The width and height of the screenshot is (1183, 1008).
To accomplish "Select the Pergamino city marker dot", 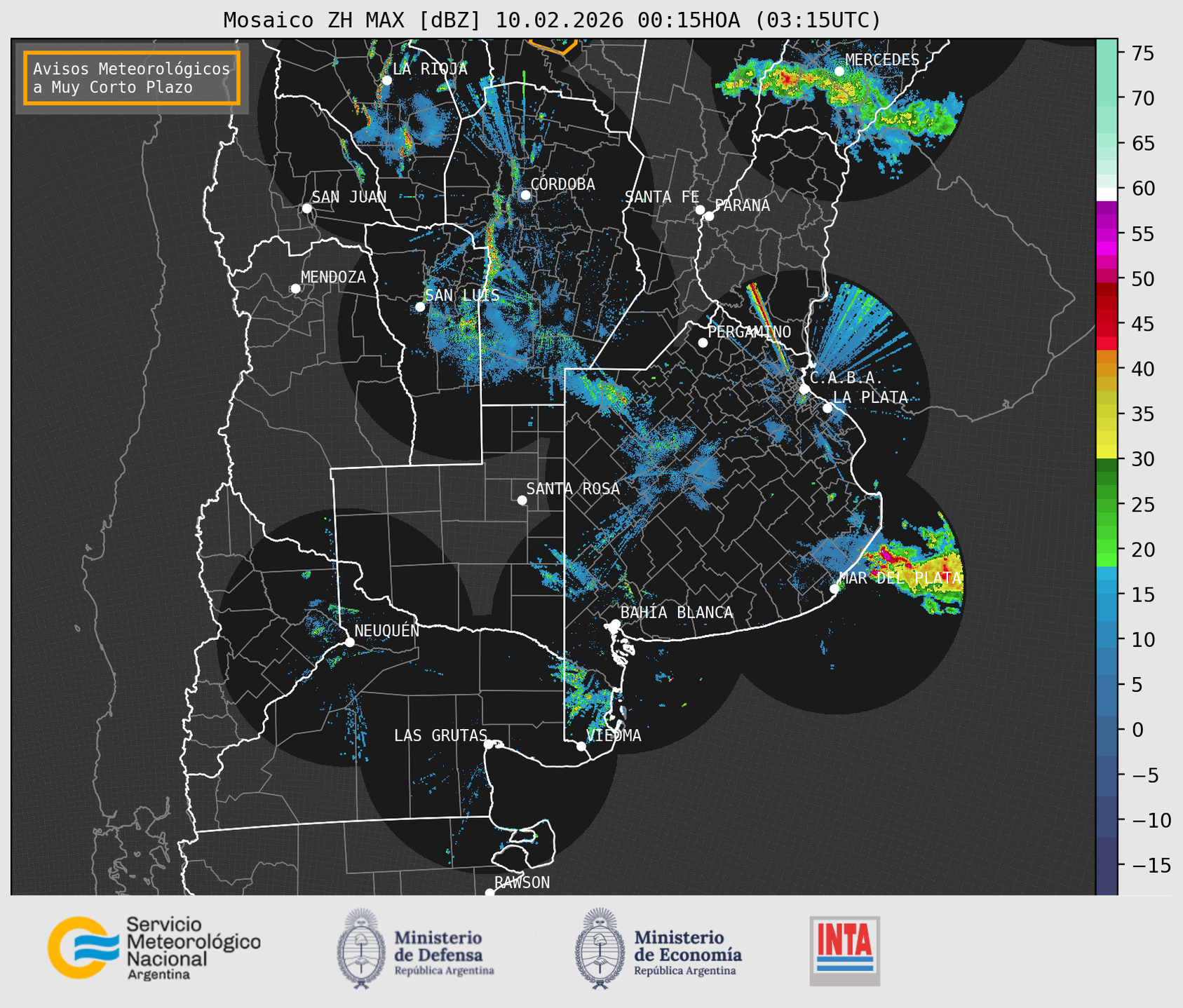I will click(703, 343).
